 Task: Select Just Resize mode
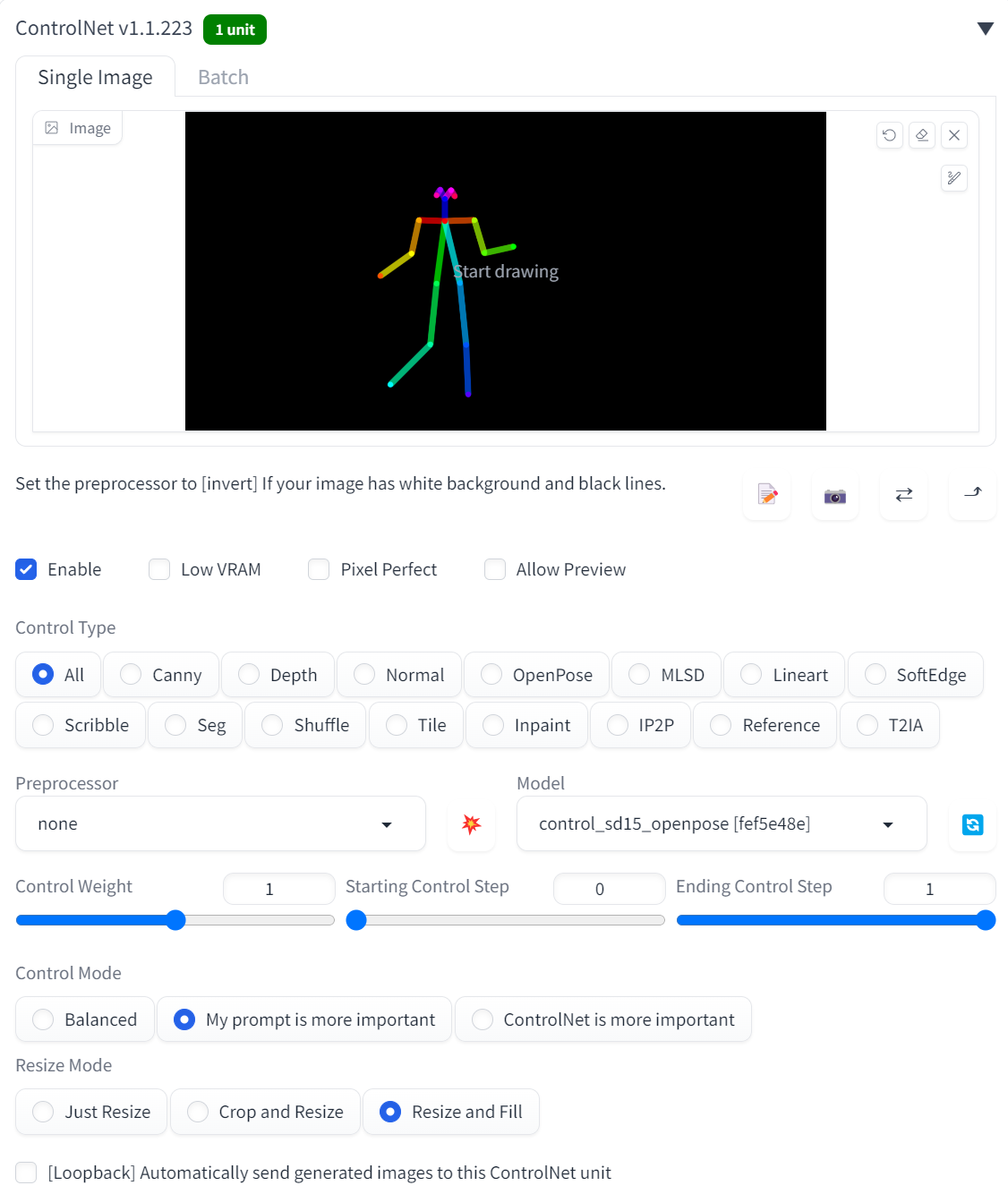[x=91, y=1112]
